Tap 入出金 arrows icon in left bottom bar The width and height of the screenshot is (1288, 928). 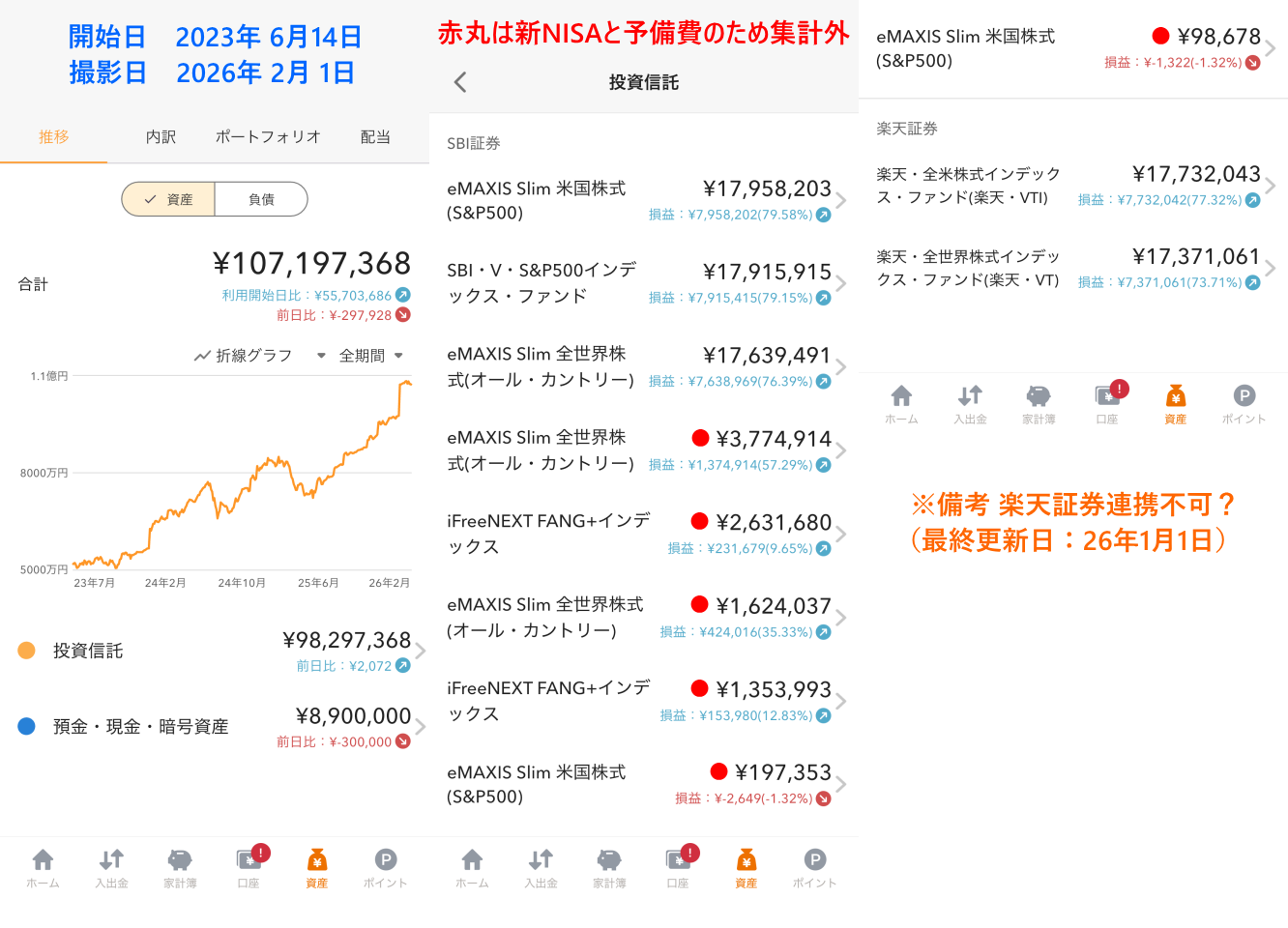click(111, 867)
